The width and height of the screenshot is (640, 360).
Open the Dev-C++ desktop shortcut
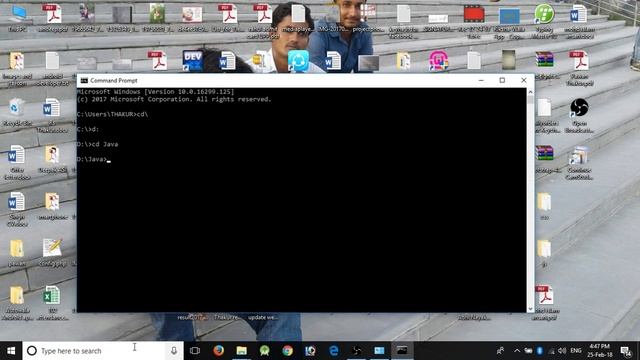coord(193,61)
